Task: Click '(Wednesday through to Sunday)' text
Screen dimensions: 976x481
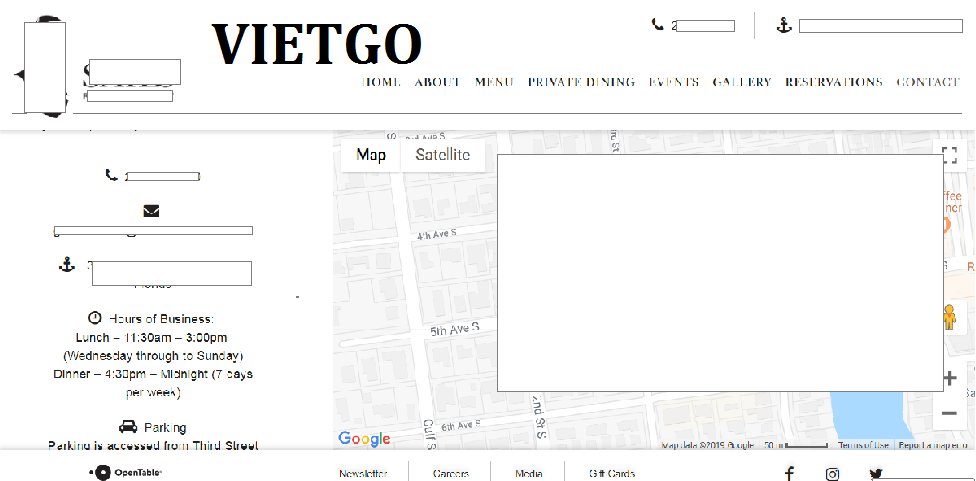Action: tap(153, 357)
